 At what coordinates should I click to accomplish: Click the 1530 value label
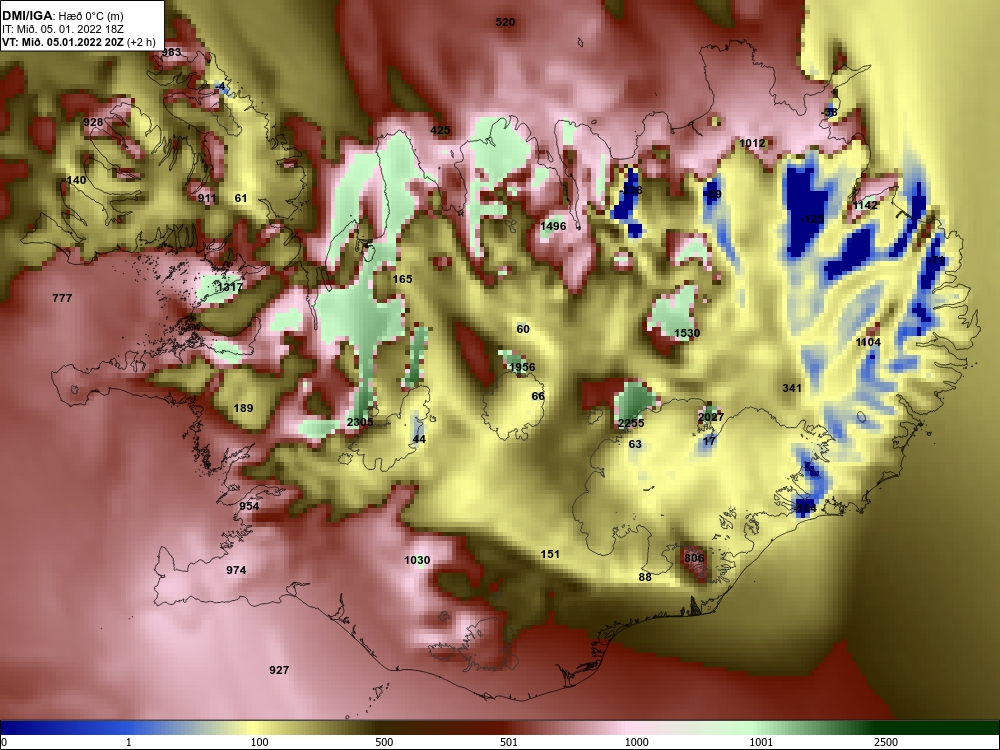coord(687,334)
